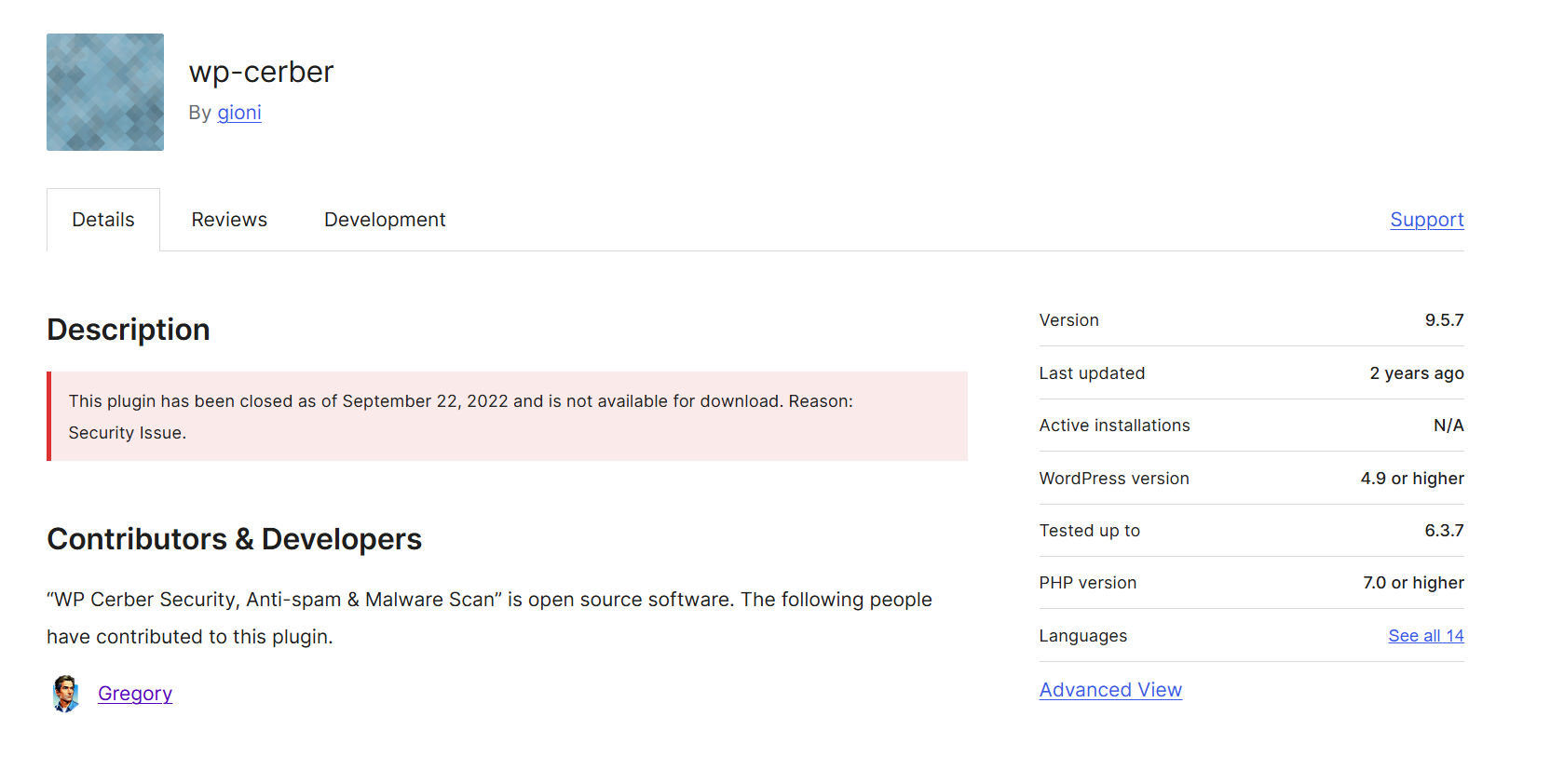Image resolution: width=1564 pixels, height=784 pixels.
Task: Click the wp-cerber plugin icon image
Action: coord(105,92)
